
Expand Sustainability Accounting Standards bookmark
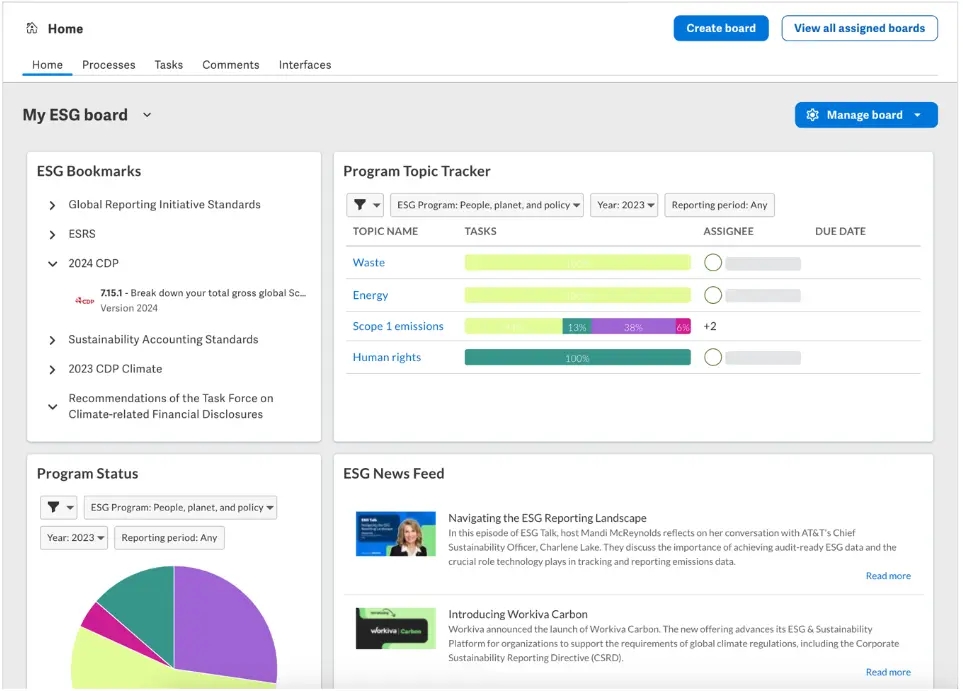(x=52, y=340)
